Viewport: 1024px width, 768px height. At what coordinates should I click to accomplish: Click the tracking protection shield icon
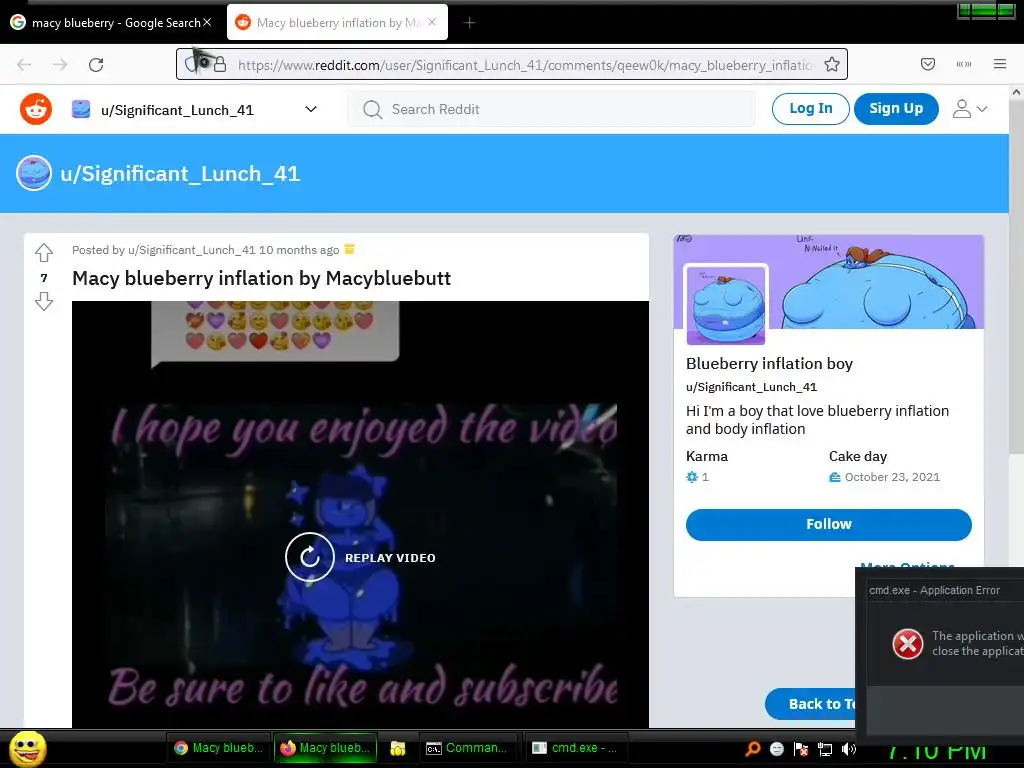tap(191, 63)
